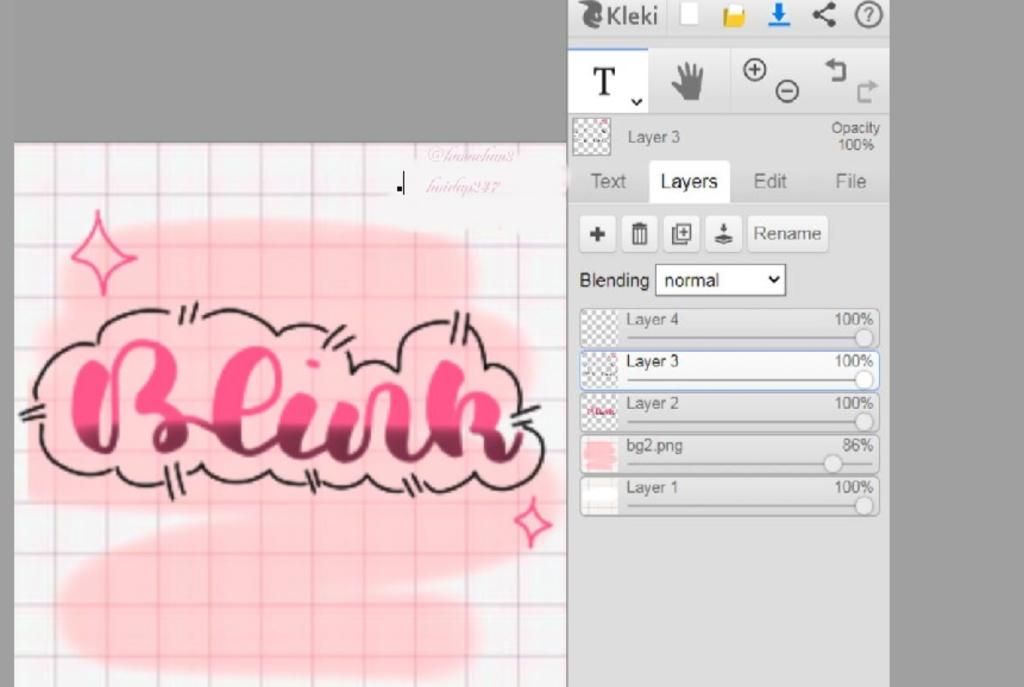This screenshot has height=687, width=1024.
Task: Duplicate the selected layer
Action: click(681, 234)
